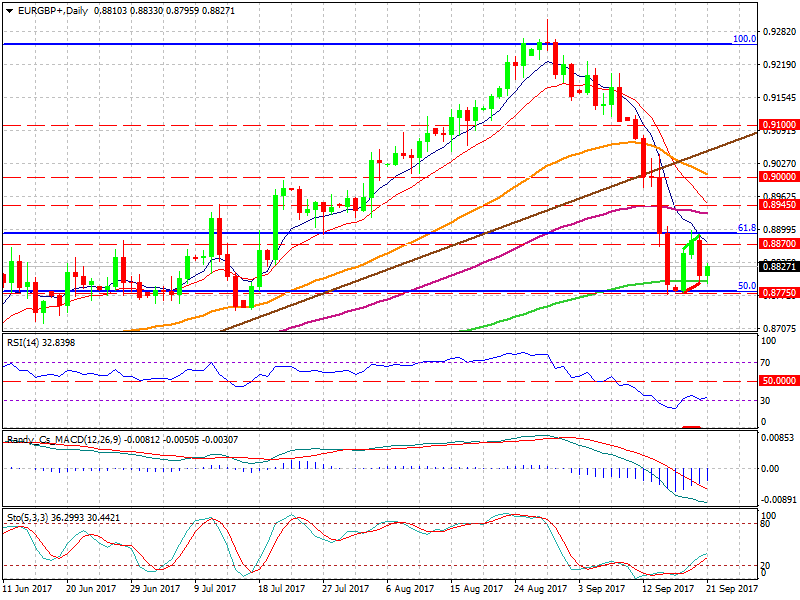
Task: Click the Fibonacci 61.8 level label
Action: pos(746,228)
